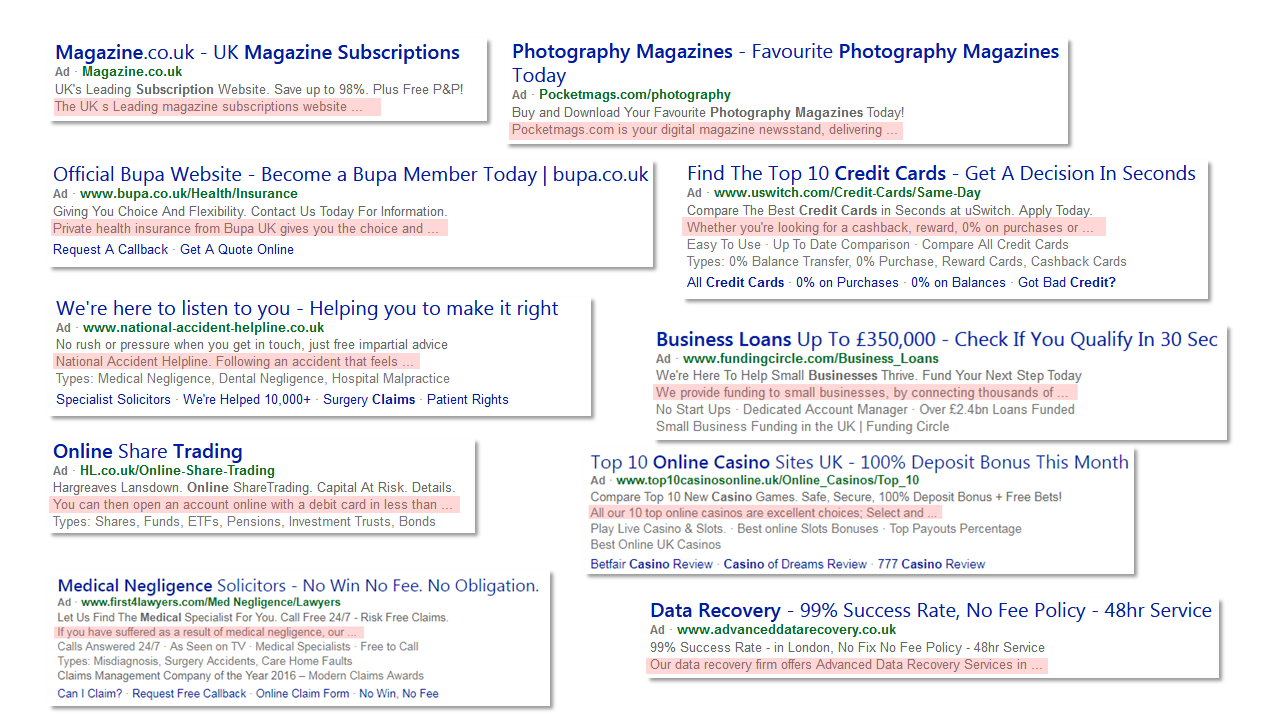Follow the All Credit Cards sitelink
1280x720 pixels.
click(x=736, y=283)
